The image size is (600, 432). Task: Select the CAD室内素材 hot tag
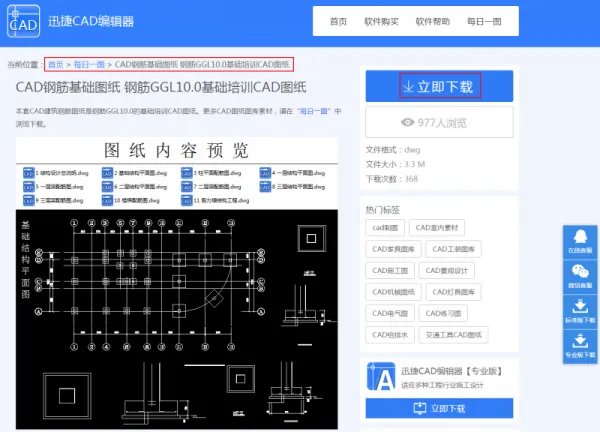click(437, 228)
